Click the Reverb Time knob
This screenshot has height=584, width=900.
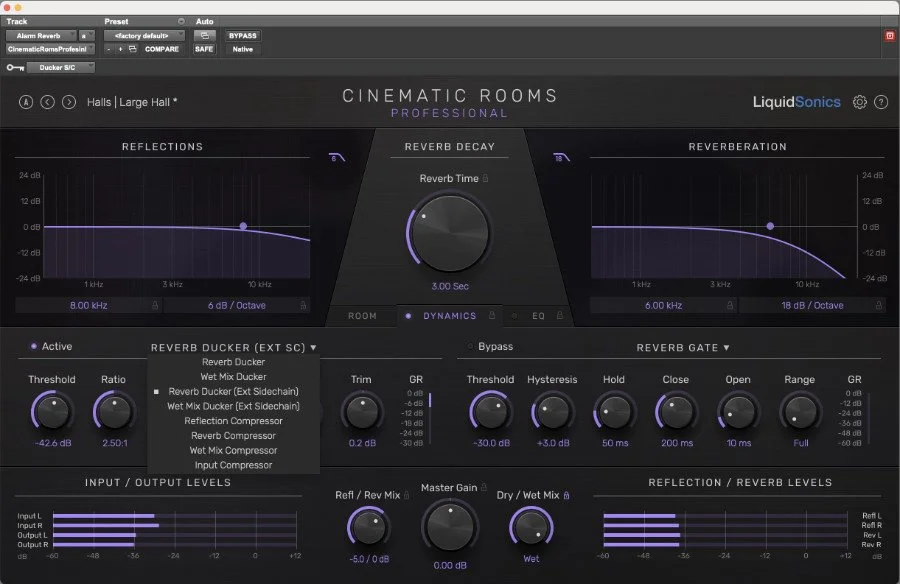449,233
